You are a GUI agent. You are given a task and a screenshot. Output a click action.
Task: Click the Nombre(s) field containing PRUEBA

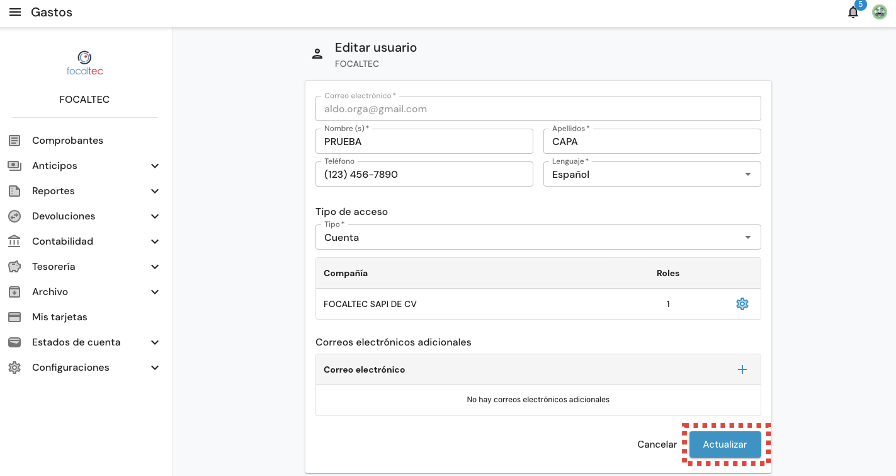coord(424,141)
